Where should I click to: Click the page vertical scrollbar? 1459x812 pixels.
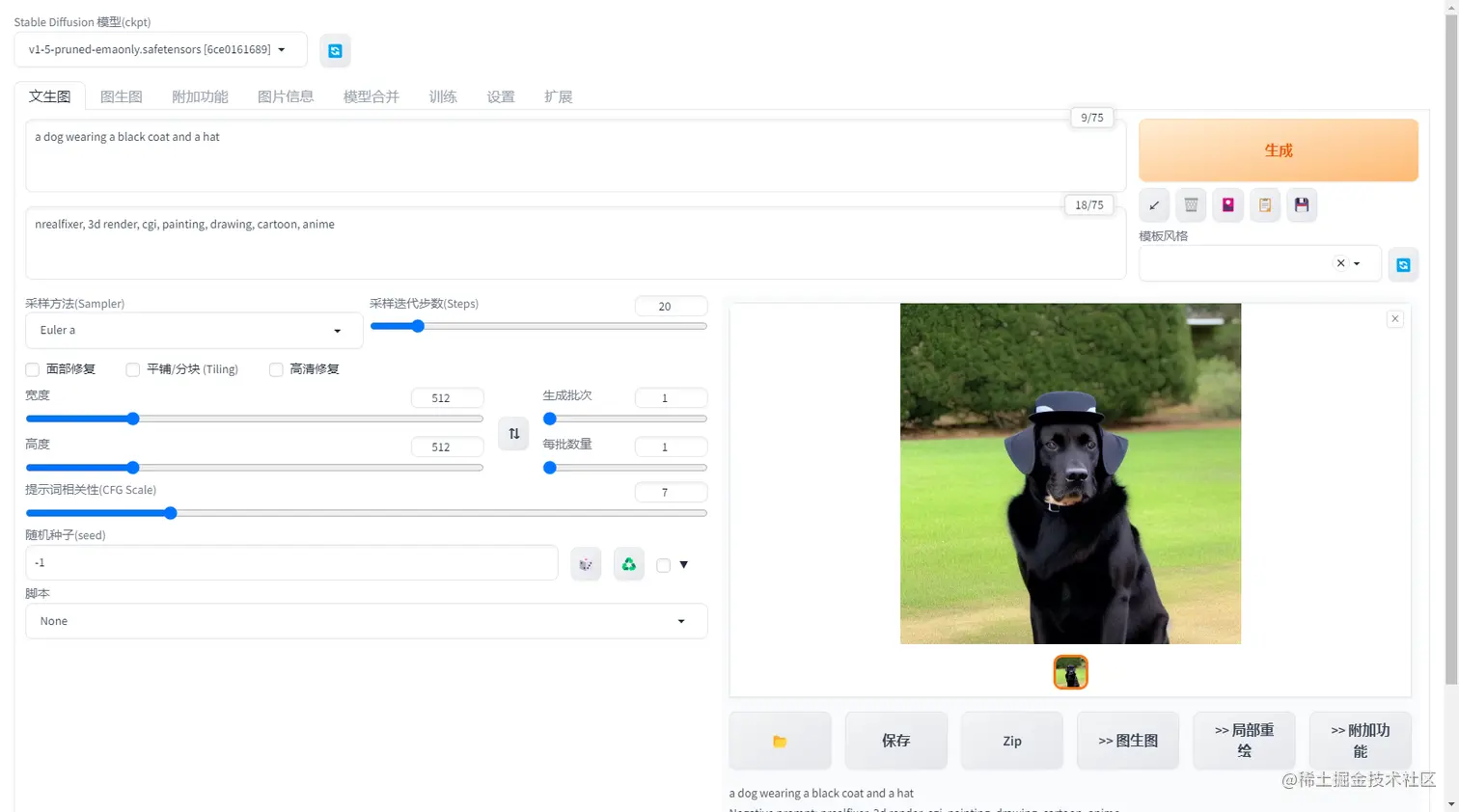[x=1451, y=347]
